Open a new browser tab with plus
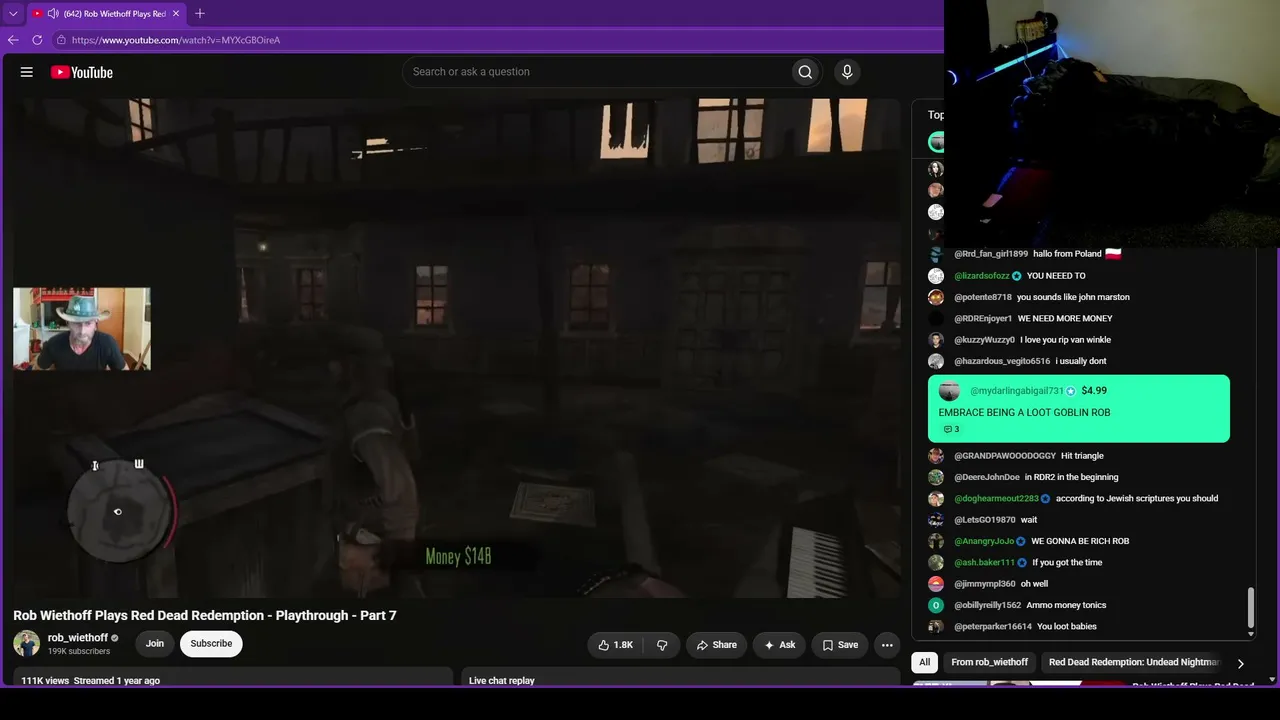 tap(200, 14)
